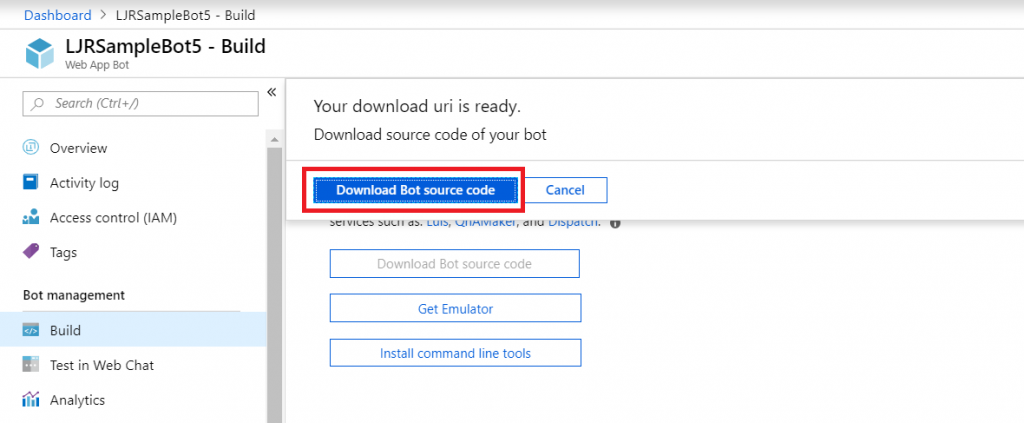This screenshot has width=1024, height=423.
Task: Click the Test in Web Chat icon
Action: tap(31, 365)
